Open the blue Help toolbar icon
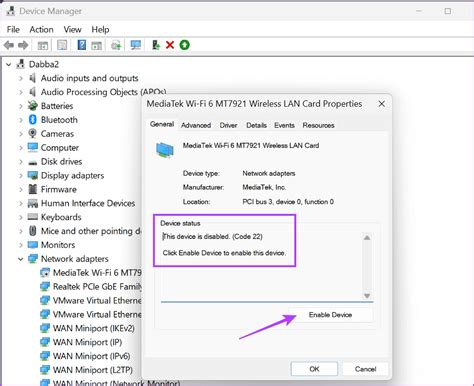 [82, 45]
